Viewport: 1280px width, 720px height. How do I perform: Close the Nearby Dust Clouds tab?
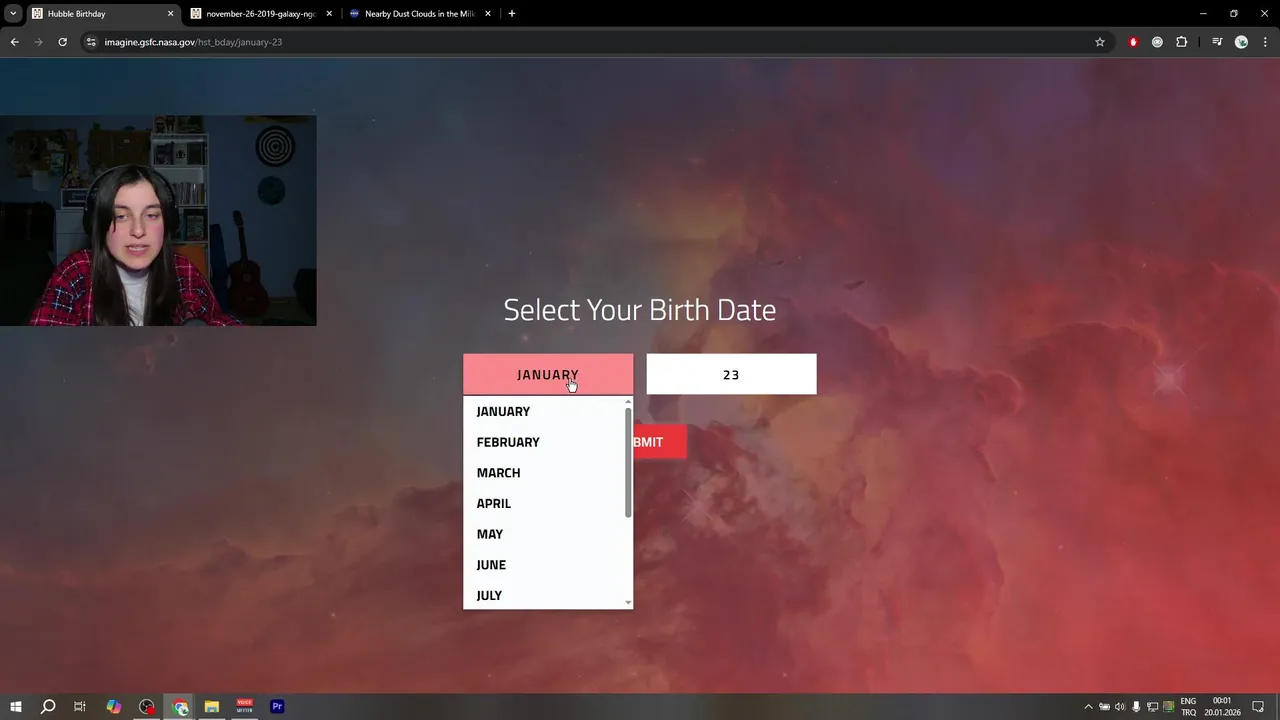488,14
